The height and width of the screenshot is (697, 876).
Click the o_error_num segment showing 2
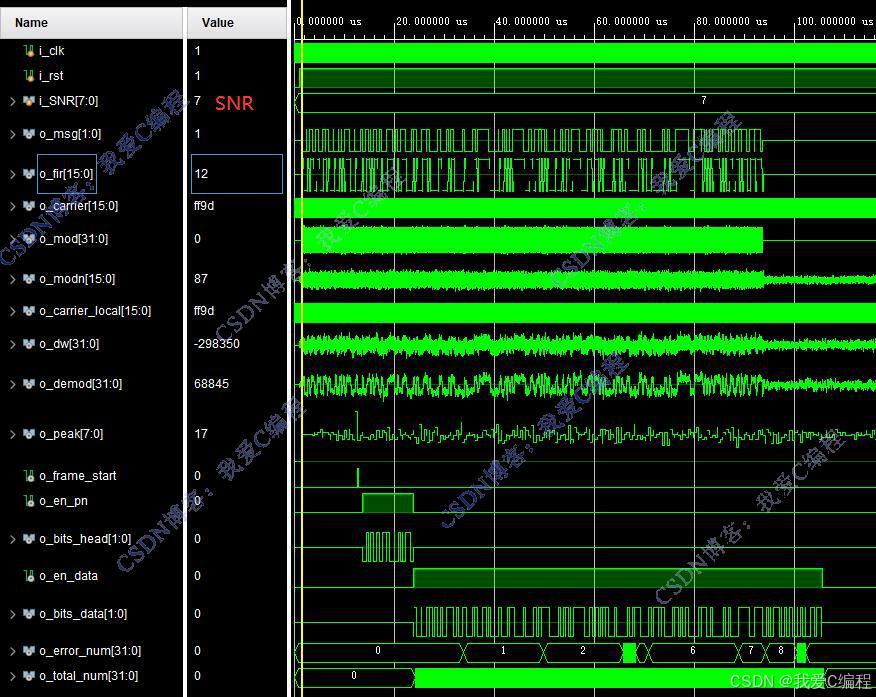coord(583,651)
